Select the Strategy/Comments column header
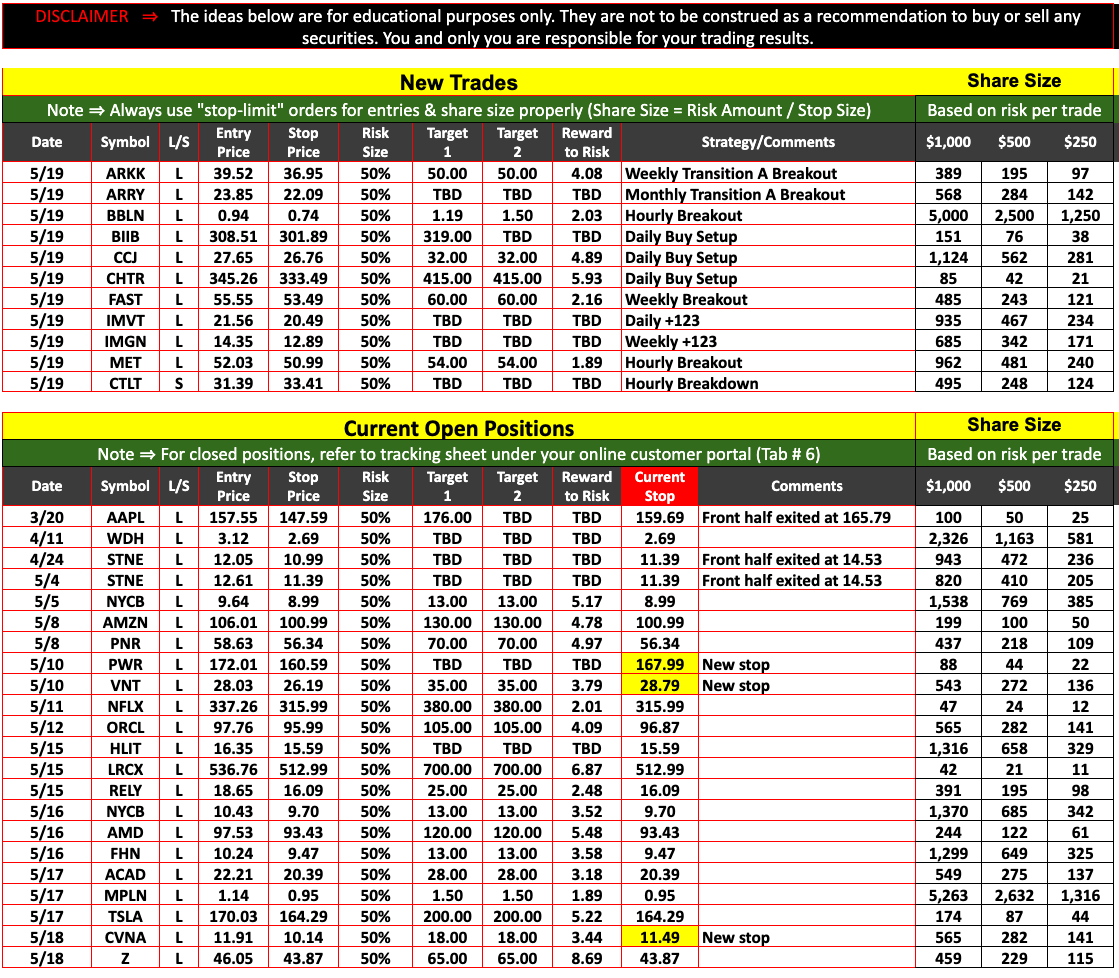1119x978 pixels. click(x=767, y=142)
